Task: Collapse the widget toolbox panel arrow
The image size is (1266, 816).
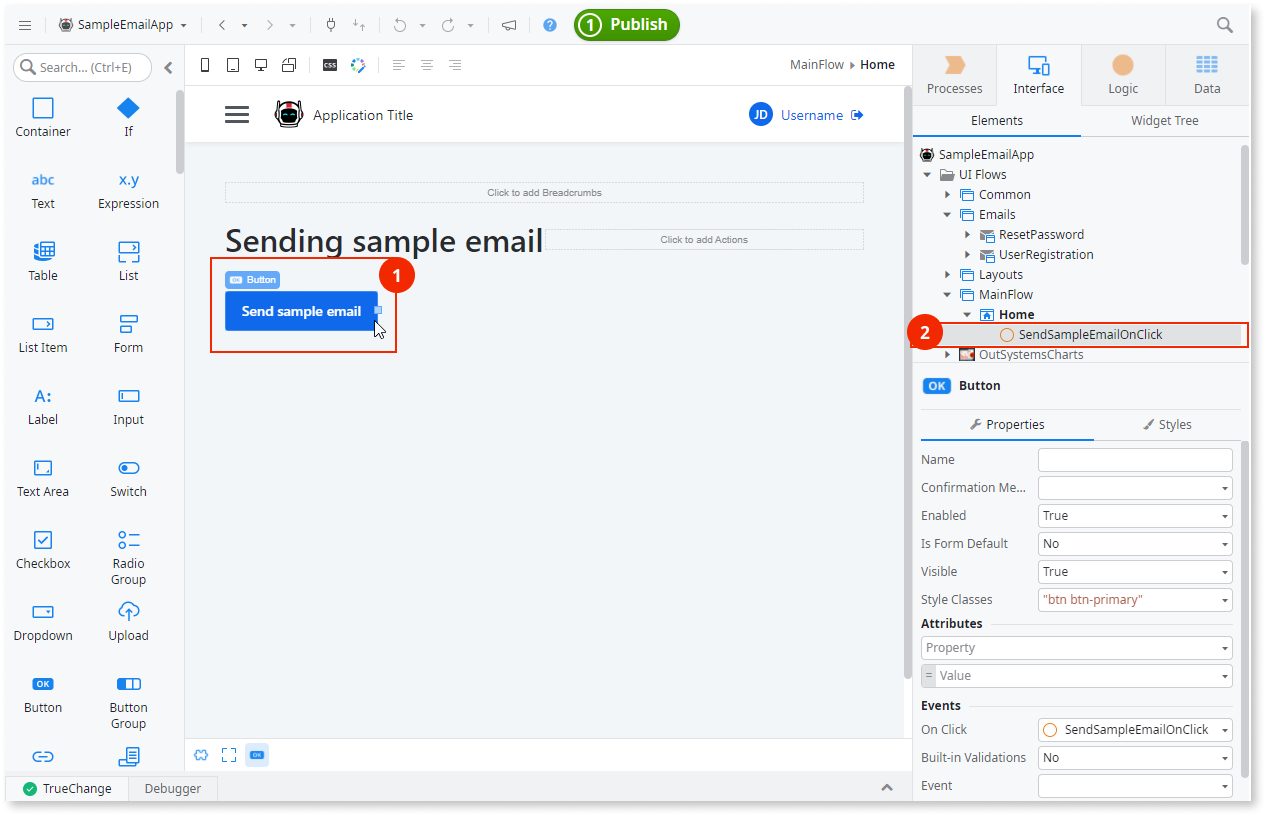Action: [168, 68]
